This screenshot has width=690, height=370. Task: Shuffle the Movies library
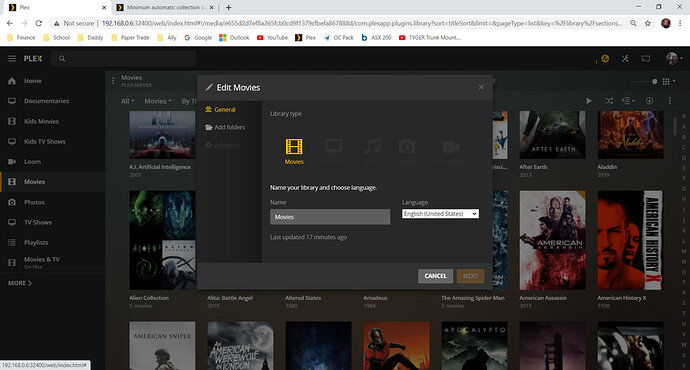click(x=609, y=101)
